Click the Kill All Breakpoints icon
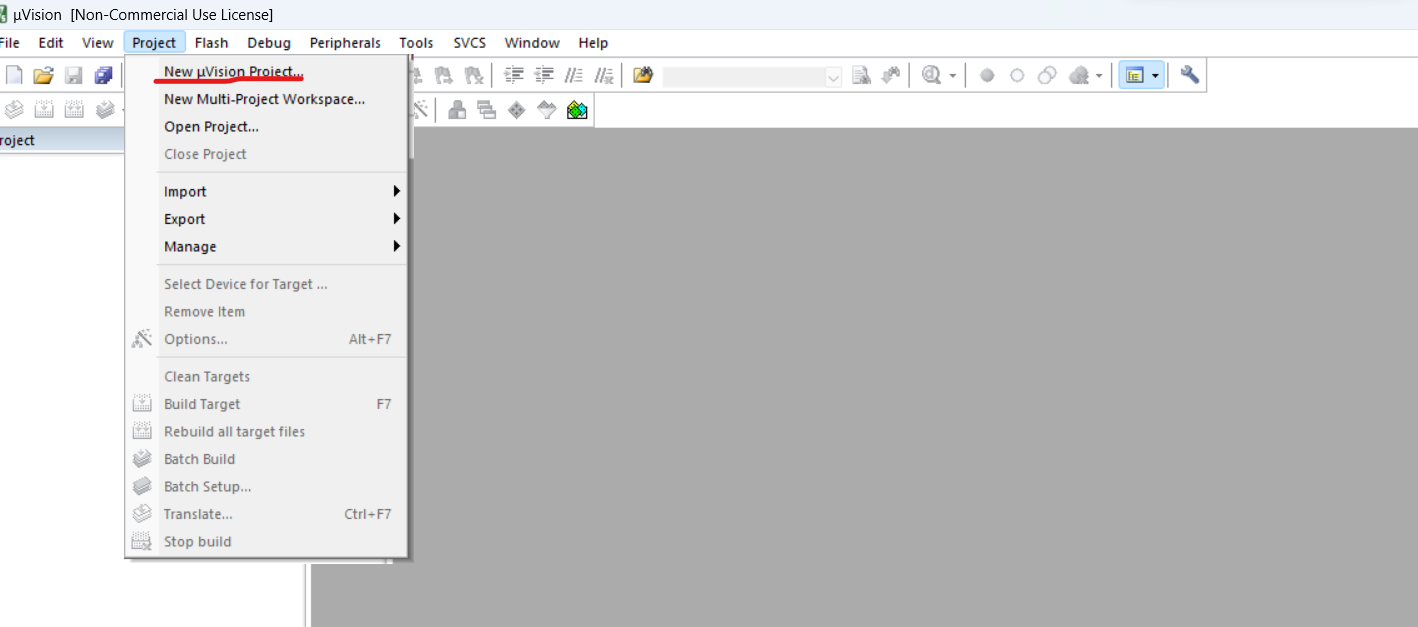Viewport: 1418px width, 627px height. pos(1079,75)
